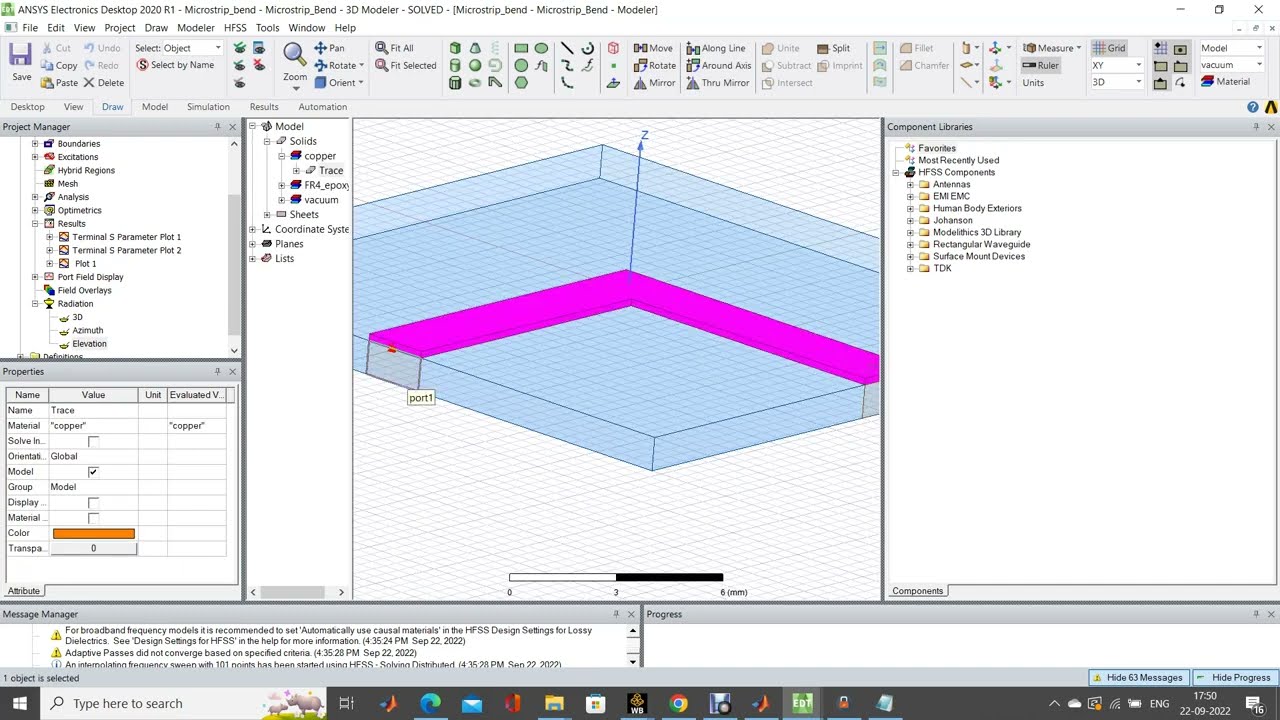The width and height of the screenshot is (1280, 720).
Task: Paste from clipboard
Action: [59, 83]
